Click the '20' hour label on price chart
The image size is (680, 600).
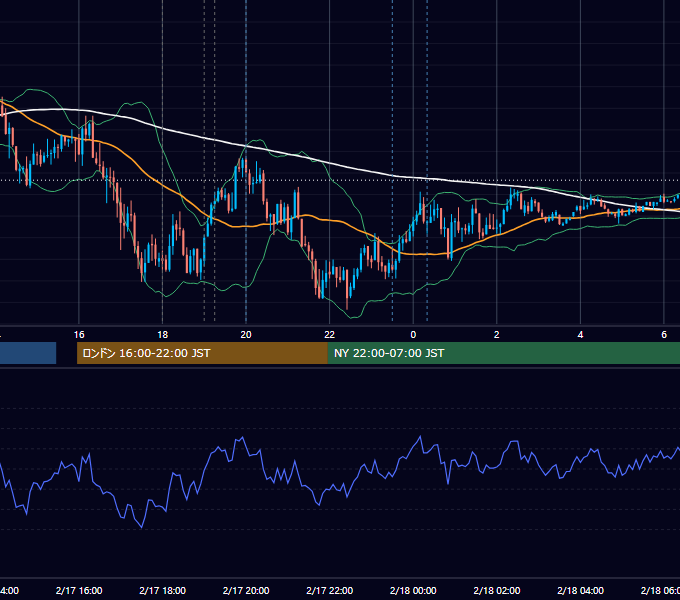click(x=246, y=335)
